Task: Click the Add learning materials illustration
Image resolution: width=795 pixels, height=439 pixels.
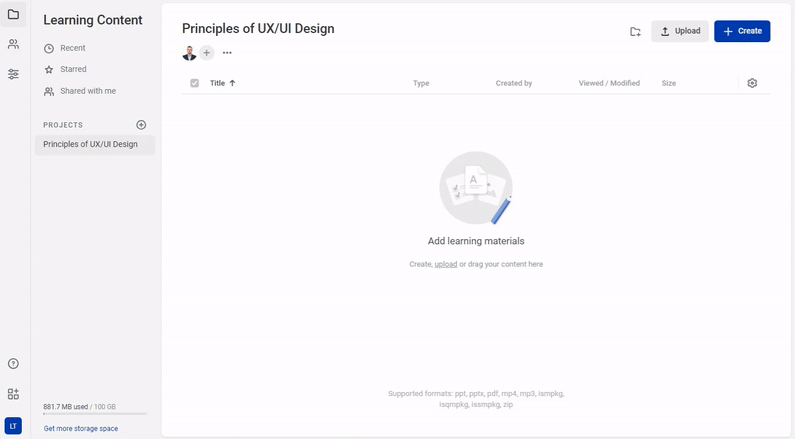Action: 476,188
